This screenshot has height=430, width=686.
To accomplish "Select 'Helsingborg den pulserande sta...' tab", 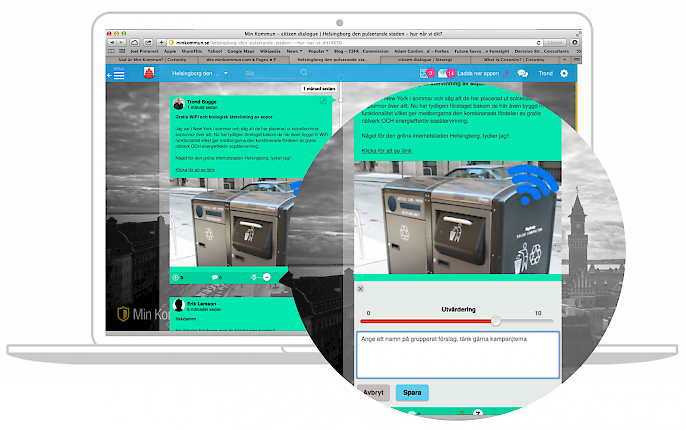I will 335,59.
